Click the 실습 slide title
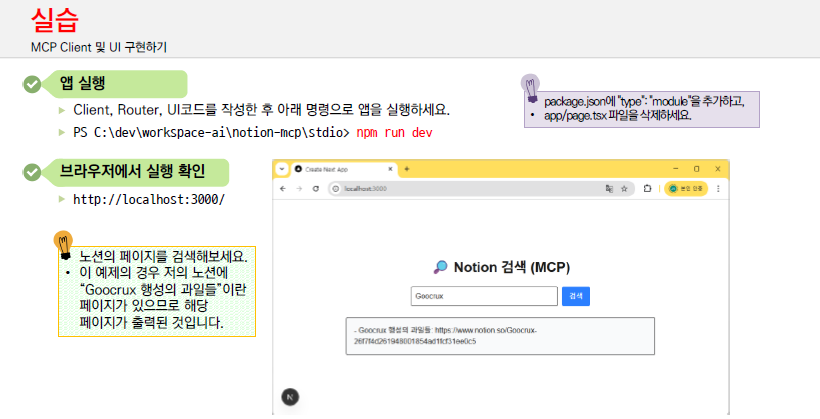This screenshot has height=419, width=820. pos(55,20)
